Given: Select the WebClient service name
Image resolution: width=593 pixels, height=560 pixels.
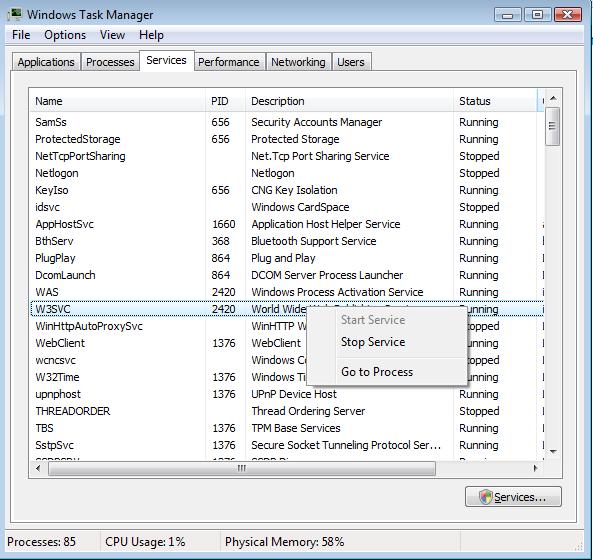Looking at the screenshot, I should (60, 343).
